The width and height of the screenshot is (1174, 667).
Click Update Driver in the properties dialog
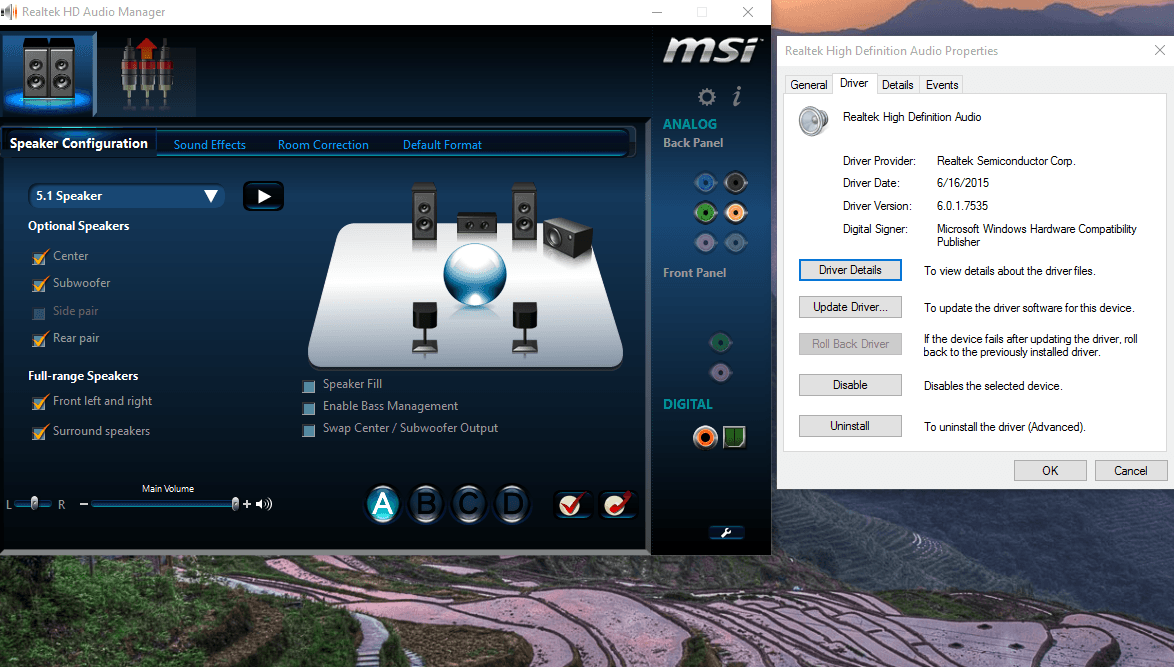(850, 307)
